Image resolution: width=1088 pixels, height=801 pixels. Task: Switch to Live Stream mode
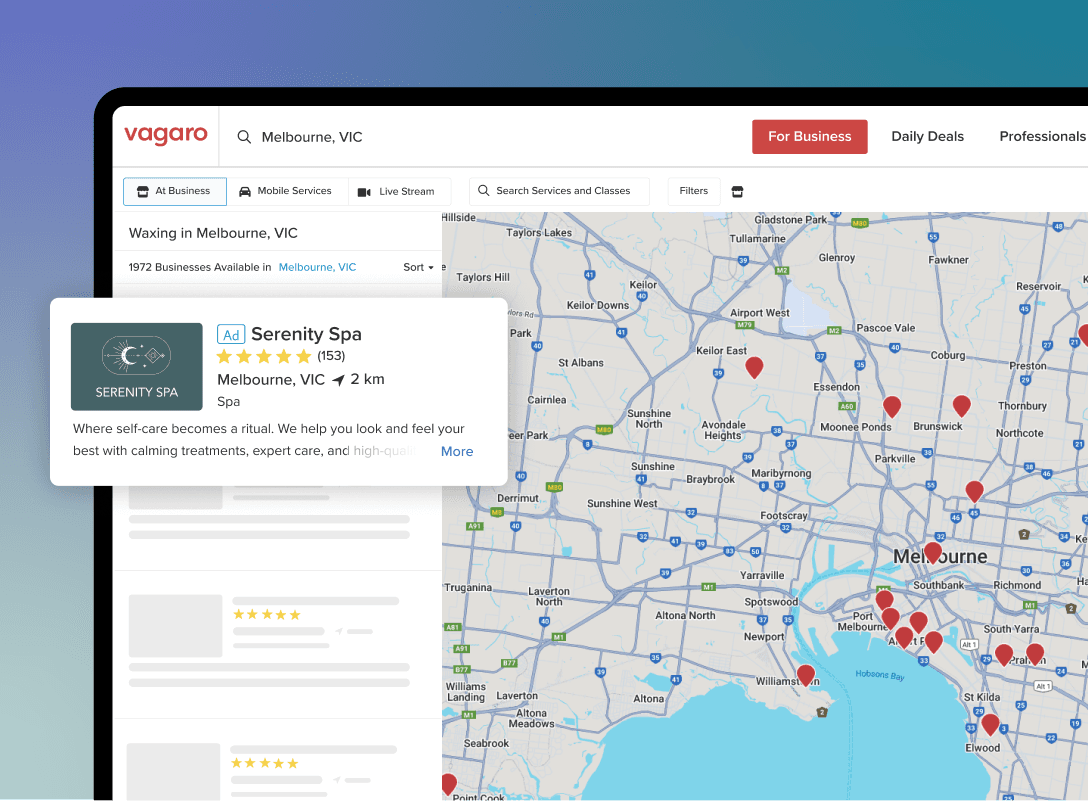[x=397, y=191]
